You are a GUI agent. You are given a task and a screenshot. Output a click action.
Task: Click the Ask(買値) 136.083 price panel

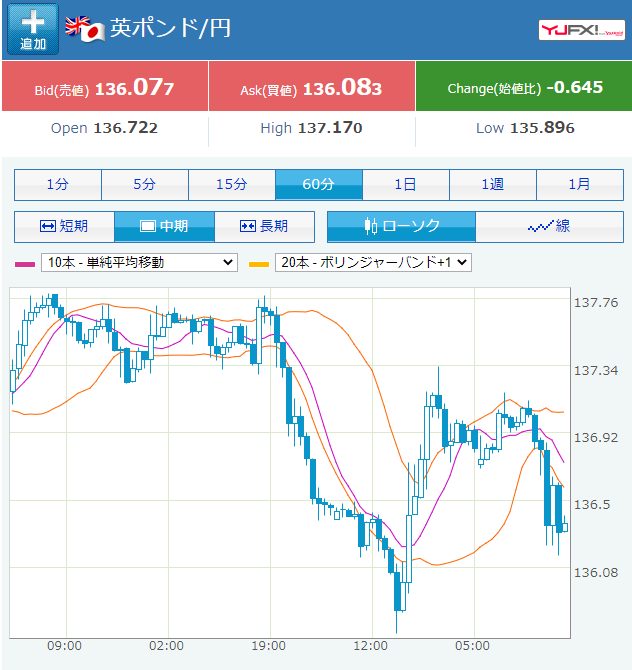click(x=311, y=88)
